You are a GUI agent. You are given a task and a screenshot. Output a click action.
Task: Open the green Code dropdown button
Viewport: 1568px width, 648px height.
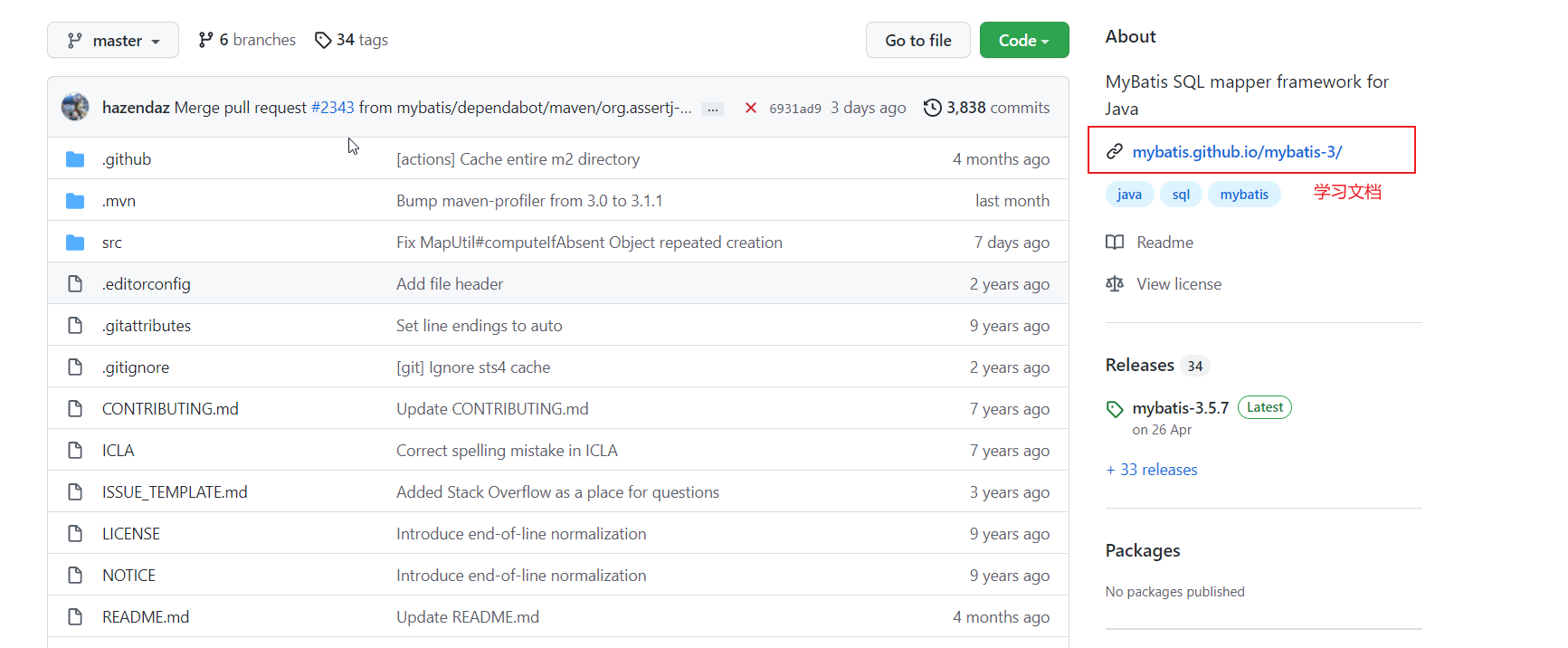(x=1024, y=40)
